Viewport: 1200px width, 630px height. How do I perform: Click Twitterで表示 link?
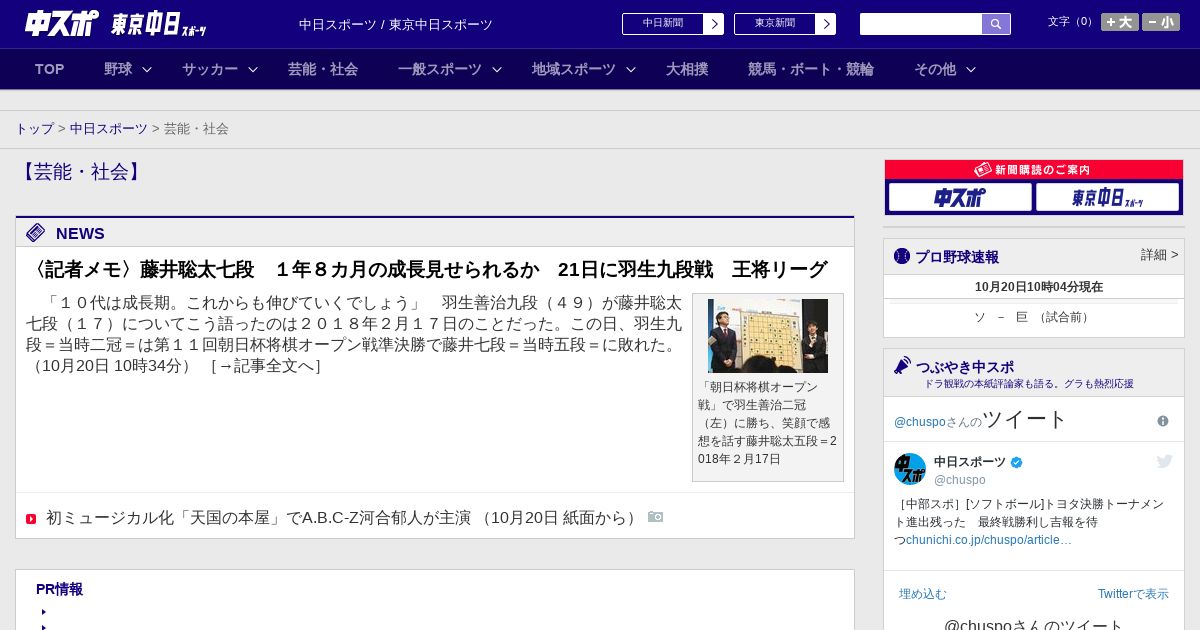click(x=1133, y=594)
